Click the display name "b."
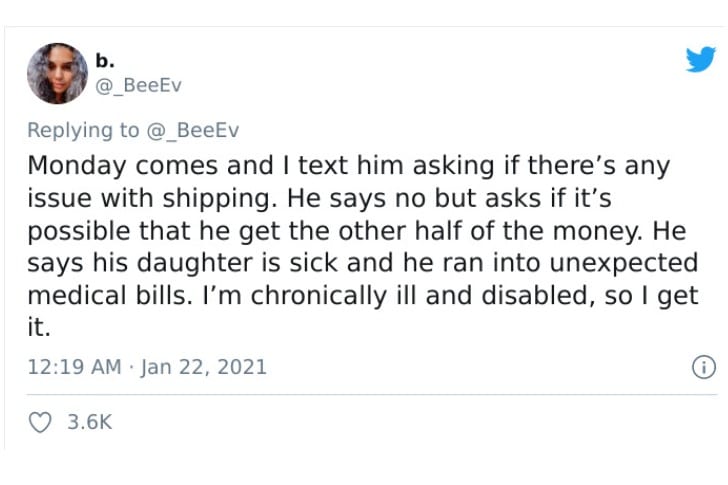The image size is (728, 485). (105, 60)
